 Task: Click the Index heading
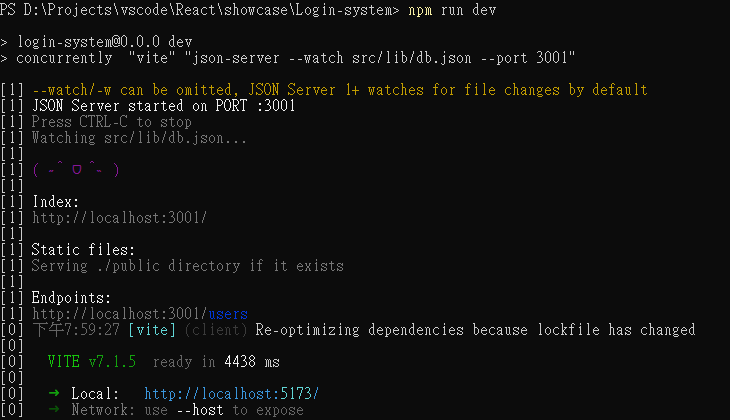pyautogui.click(x=55, y=202)
